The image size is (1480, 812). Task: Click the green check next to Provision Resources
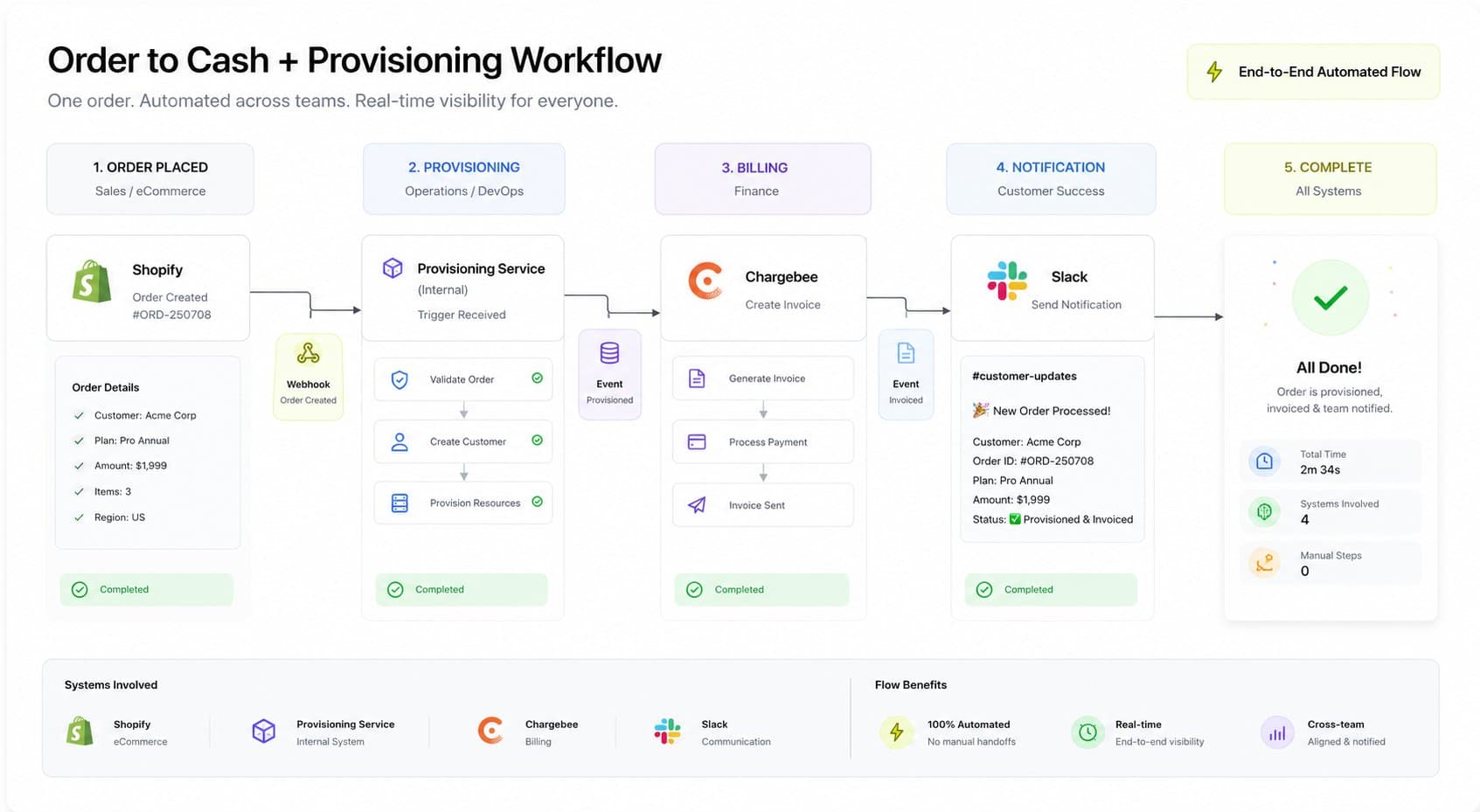[x=537, y=502]
